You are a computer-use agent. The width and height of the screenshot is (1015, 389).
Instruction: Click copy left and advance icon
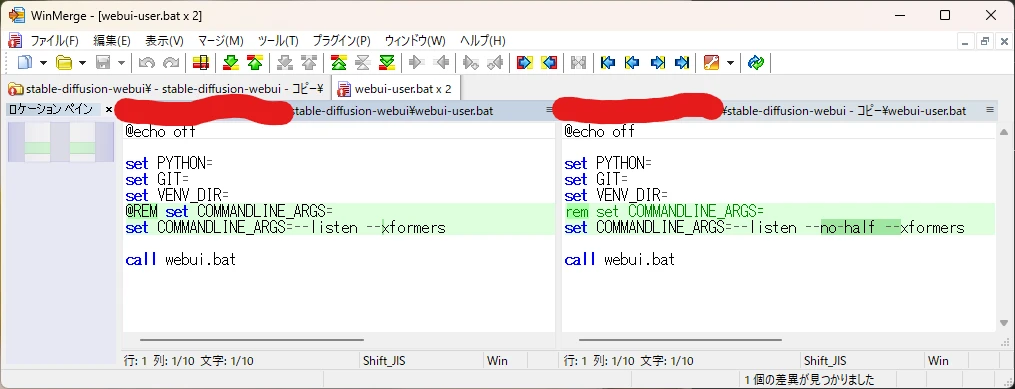[x=495, y=63]
